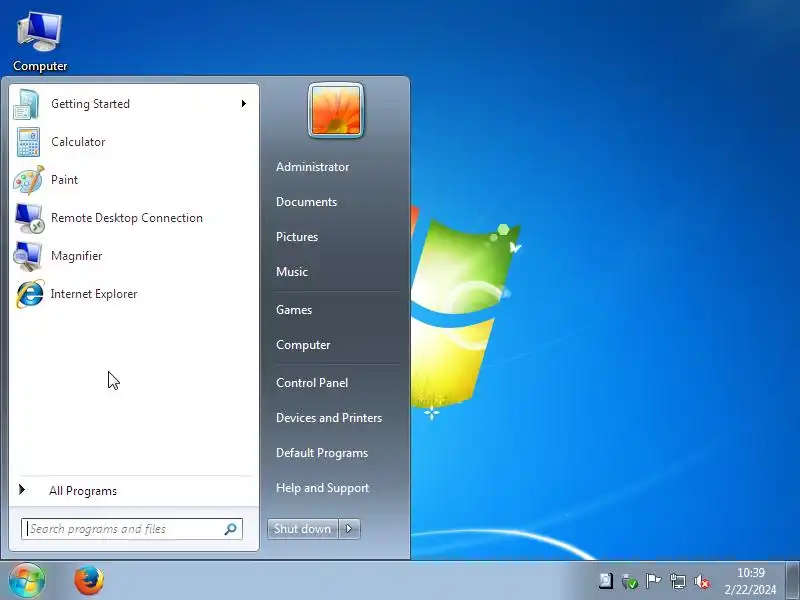
Task: Click the taskbar clock and date
Action: tap(751, 581)
